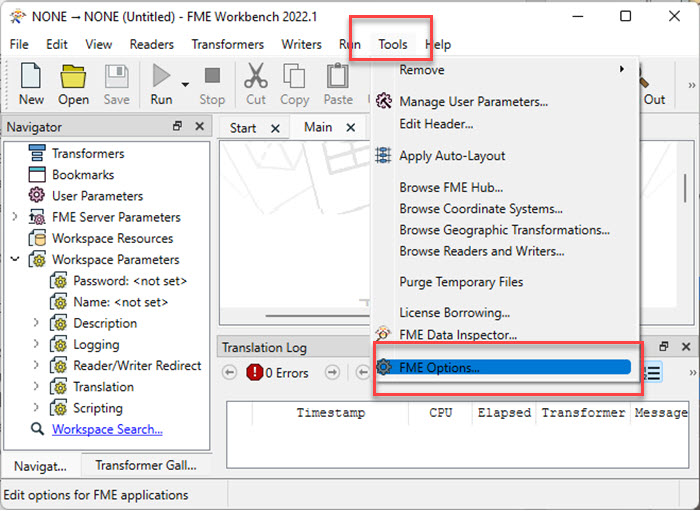Open the File menu

(x=19, y=45)
